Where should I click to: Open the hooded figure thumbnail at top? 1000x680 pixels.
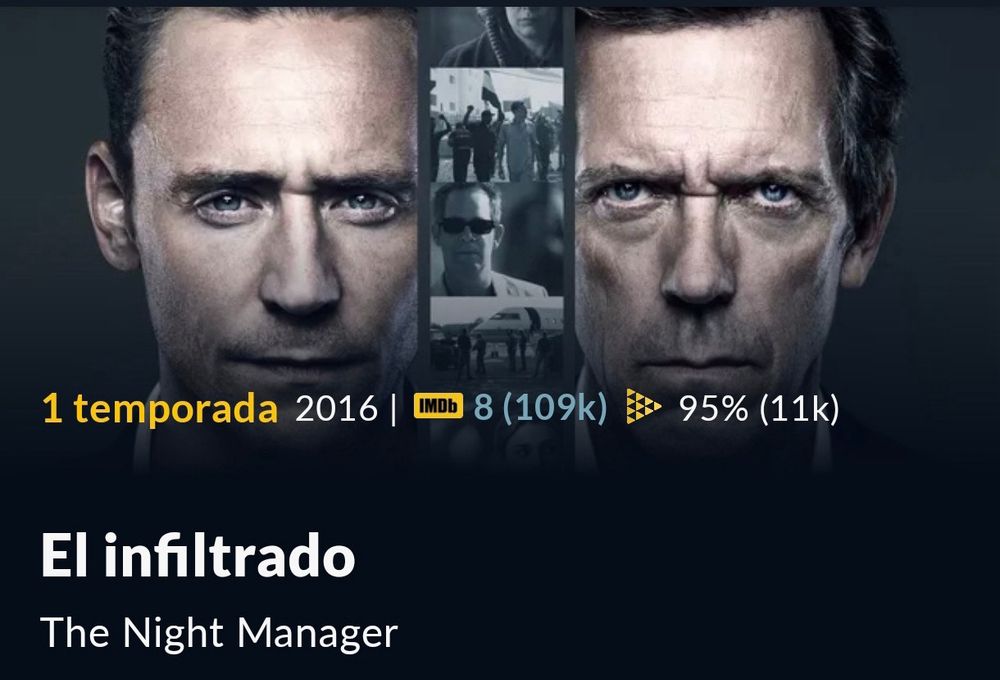[496, 36]
